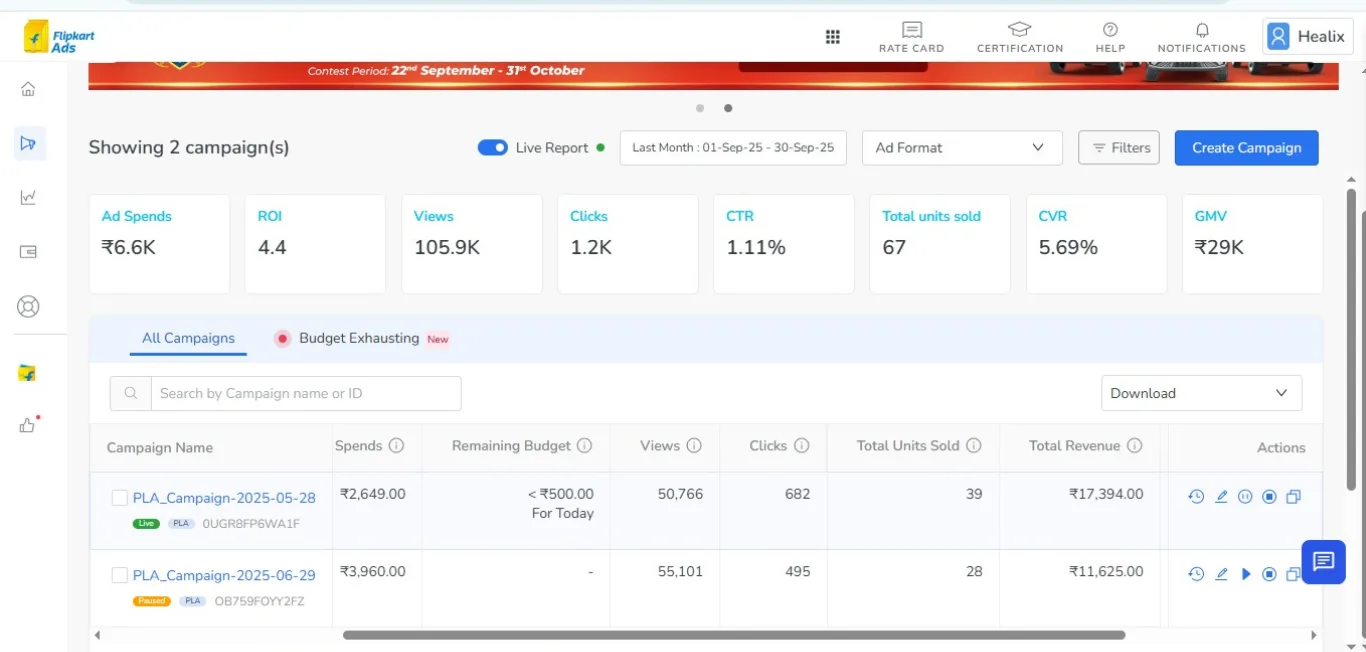The width and height of the screenshot is (1366, 652).
Task: Open the Last Month date range picker
Action: [x=733, y=147]
